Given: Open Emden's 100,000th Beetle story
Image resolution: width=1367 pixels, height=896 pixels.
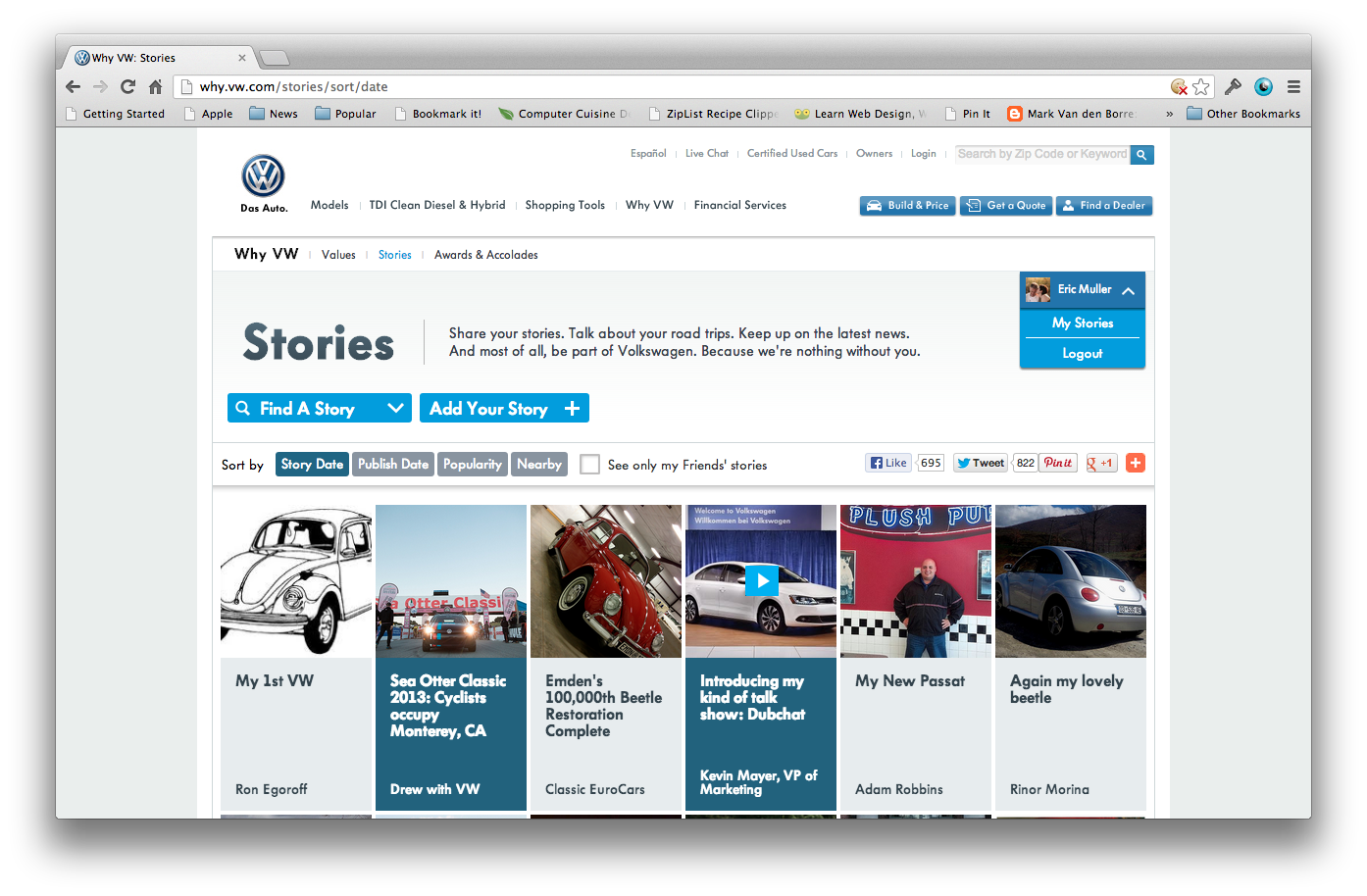Looking at the screenshot, I should point(606,657).
